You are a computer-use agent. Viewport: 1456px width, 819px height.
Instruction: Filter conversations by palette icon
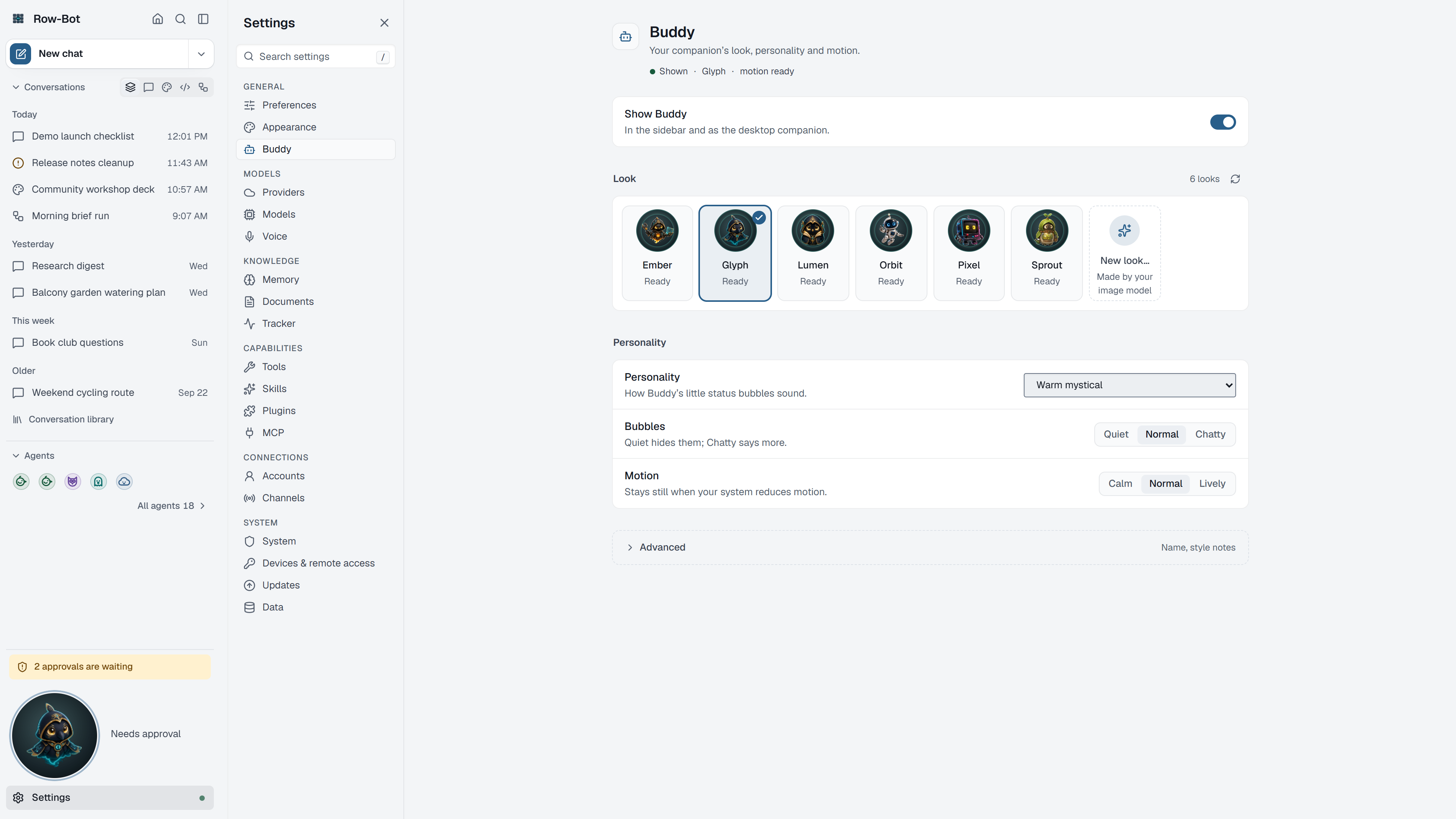pyautogui.click(x=167, y=87)
